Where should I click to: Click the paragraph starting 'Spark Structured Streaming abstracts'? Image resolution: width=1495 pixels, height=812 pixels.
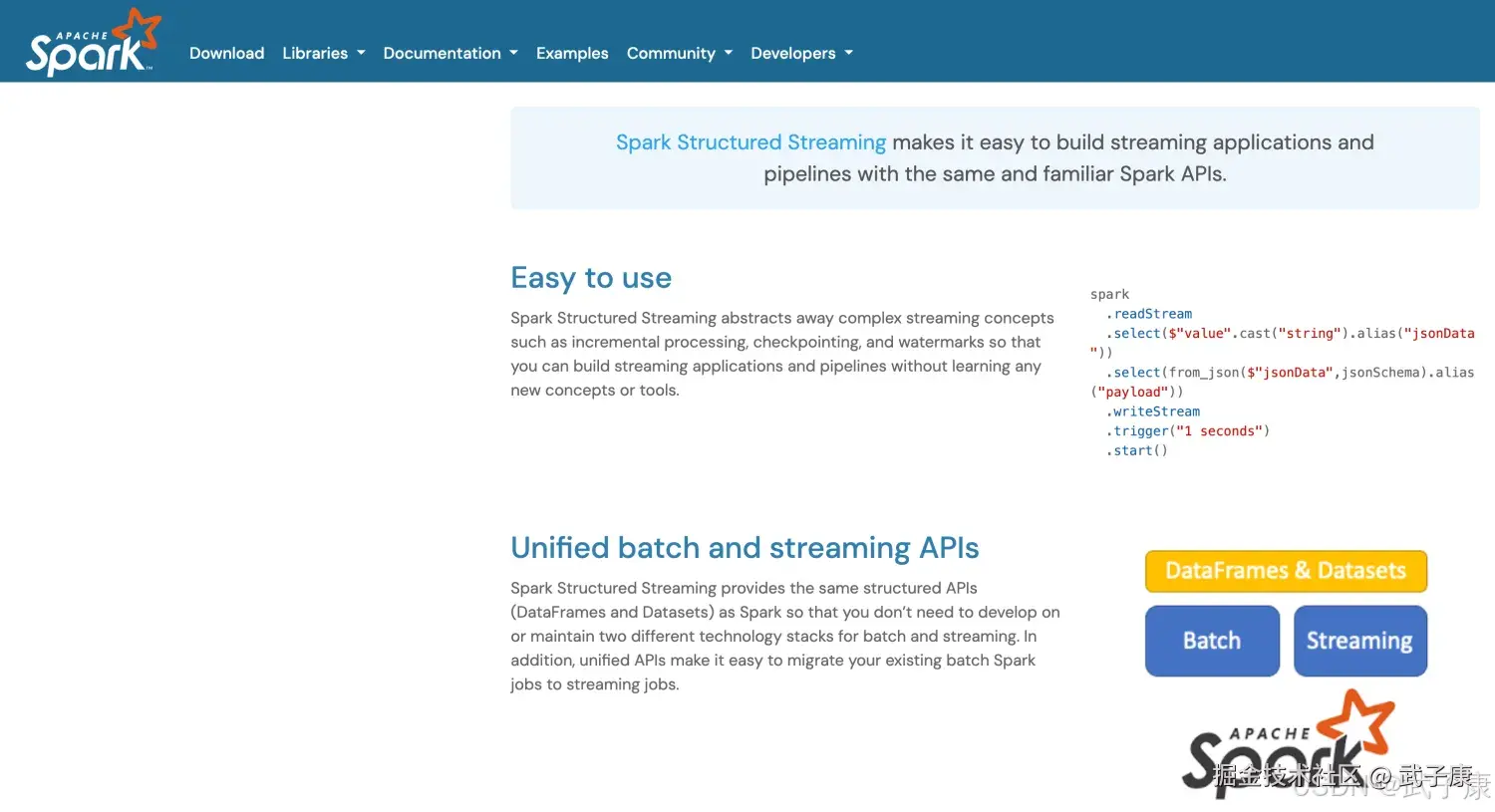coord(782,354)
